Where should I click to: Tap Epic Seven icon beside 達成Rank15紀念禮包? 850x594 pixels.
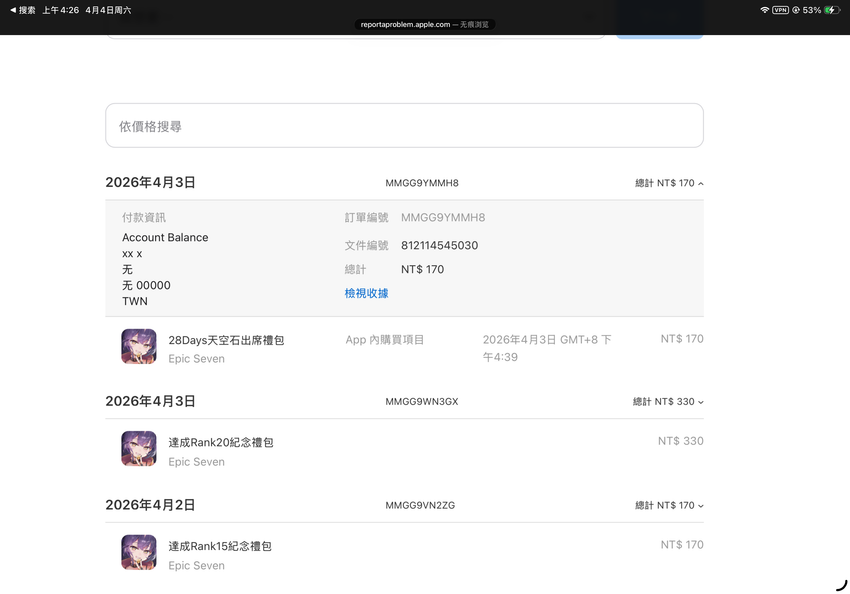[x=139, y=553]
